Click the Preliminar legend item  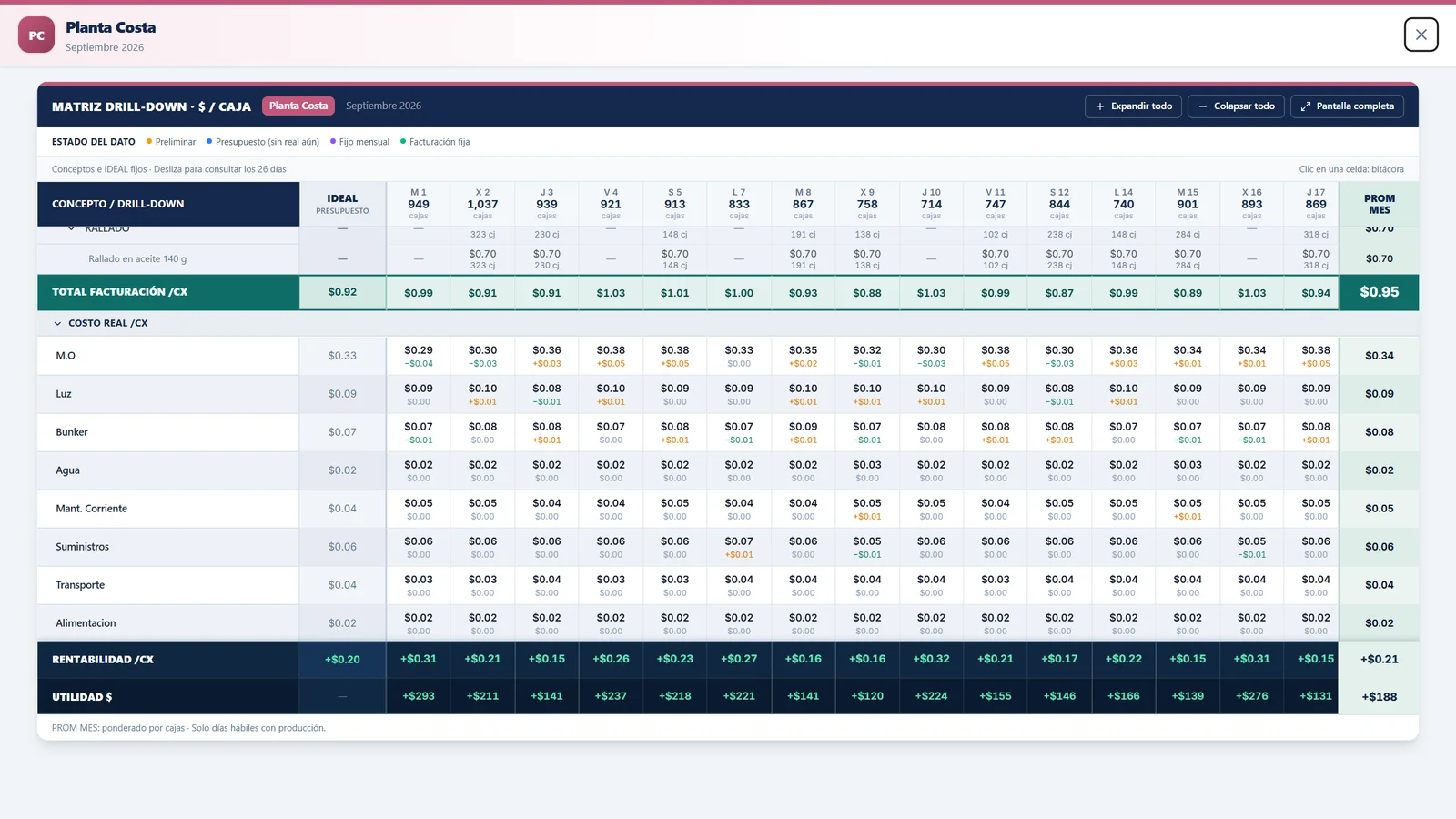171,142
